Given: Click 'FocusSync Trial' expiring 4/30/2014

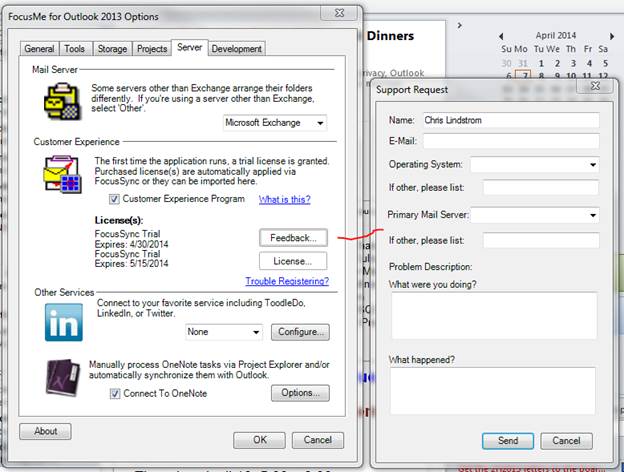Looking at the screenshot, I should click(127, 234).
